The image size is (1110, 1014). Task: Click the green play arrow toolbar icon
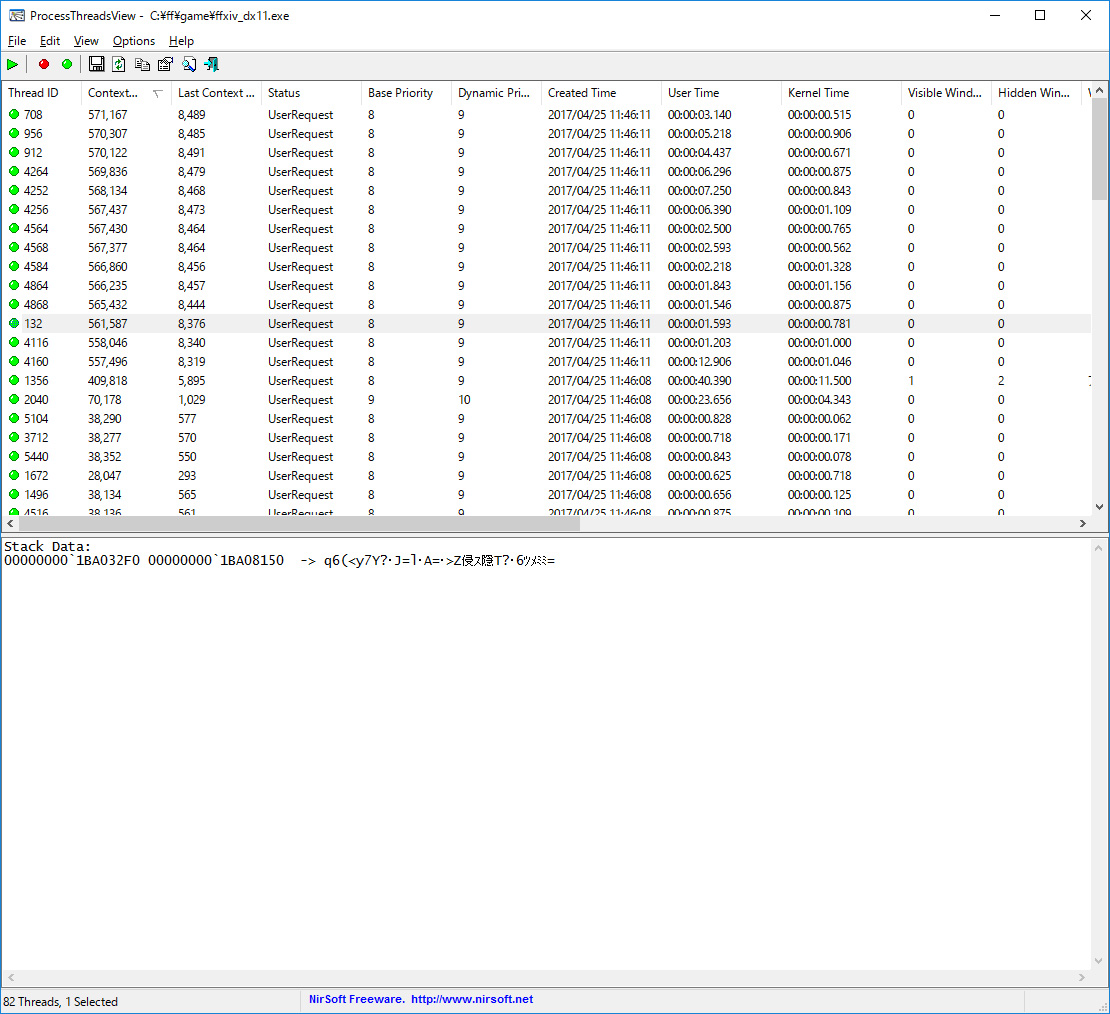click(12, 64)
